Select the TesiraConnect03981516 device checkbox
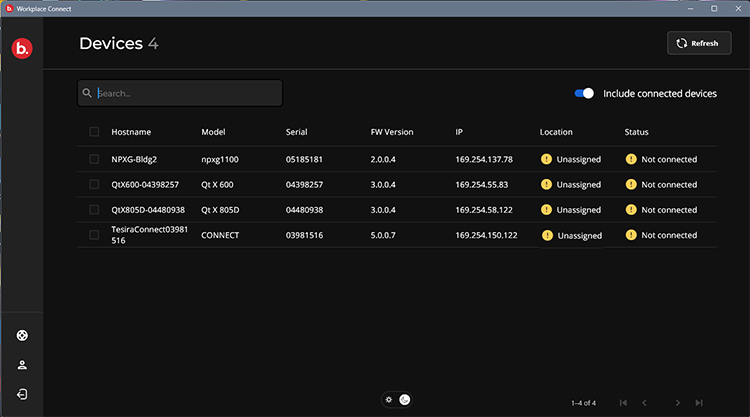Screen dimensions: 750x417 click(94, 235)
